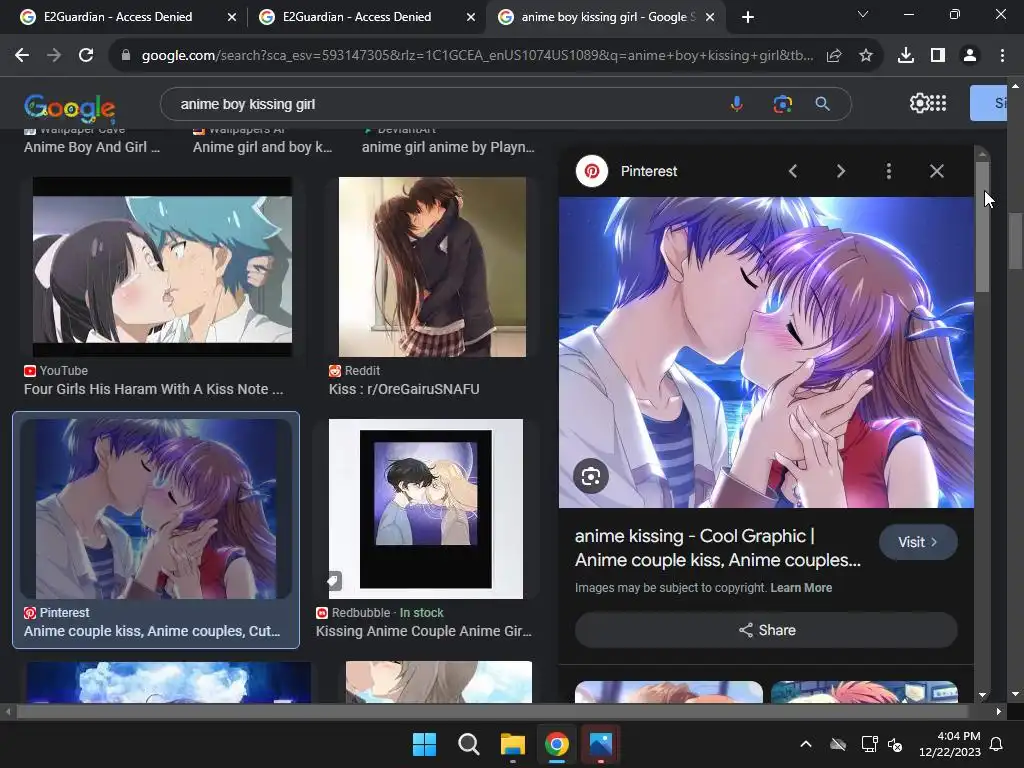Toggle the Chrome side panel icon
Viewport: 1024px width, 768px height.
pyautogui.click(x=938, y=56)
